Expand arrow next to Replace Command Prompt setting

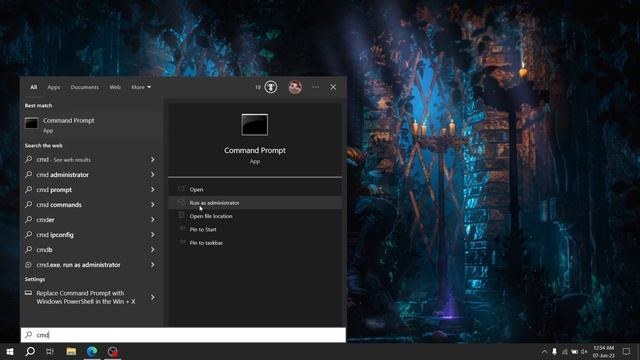(x=152, y=297)
